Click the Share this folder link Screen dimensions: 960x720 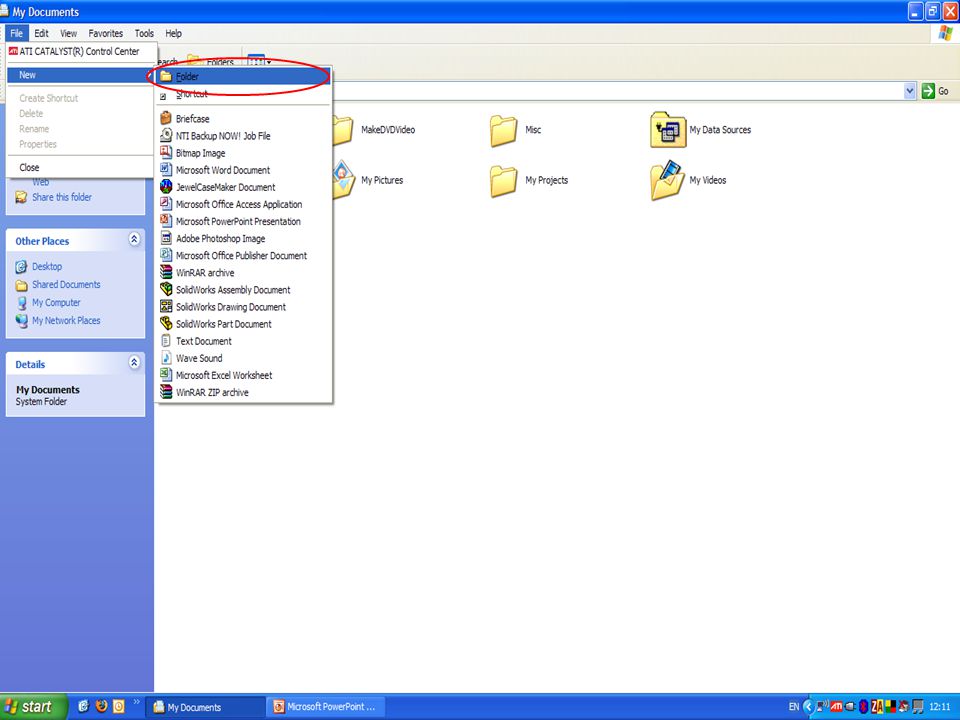[x=62, y=197]
